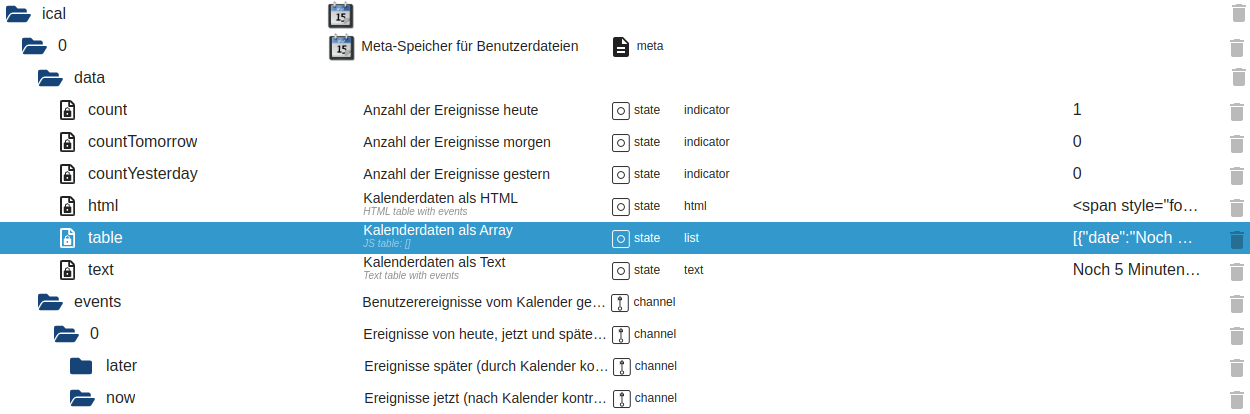Collapse the data folder
This screenshot has height=414, width=1250.
[51, 78]
